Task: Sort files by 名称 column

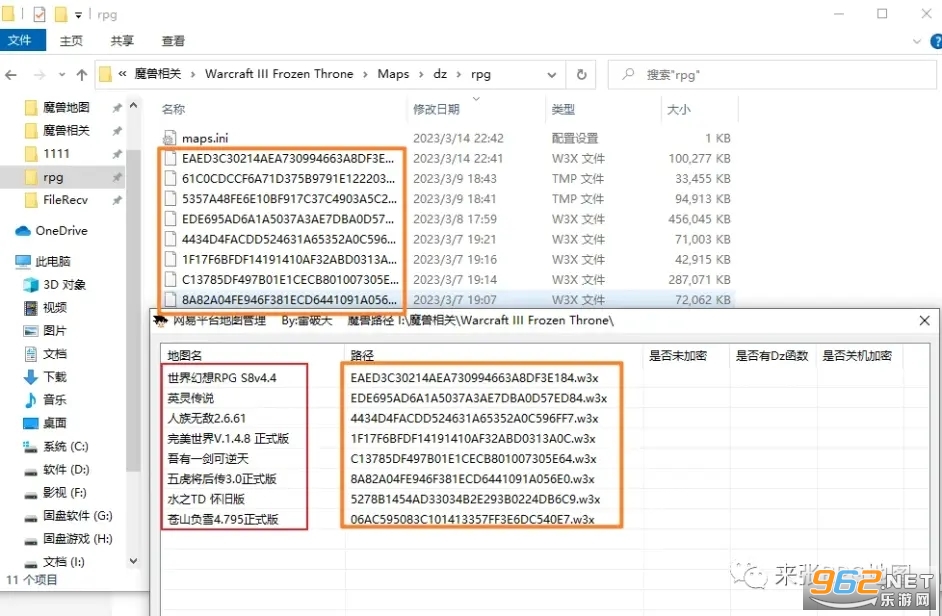Action: (173, 109)
